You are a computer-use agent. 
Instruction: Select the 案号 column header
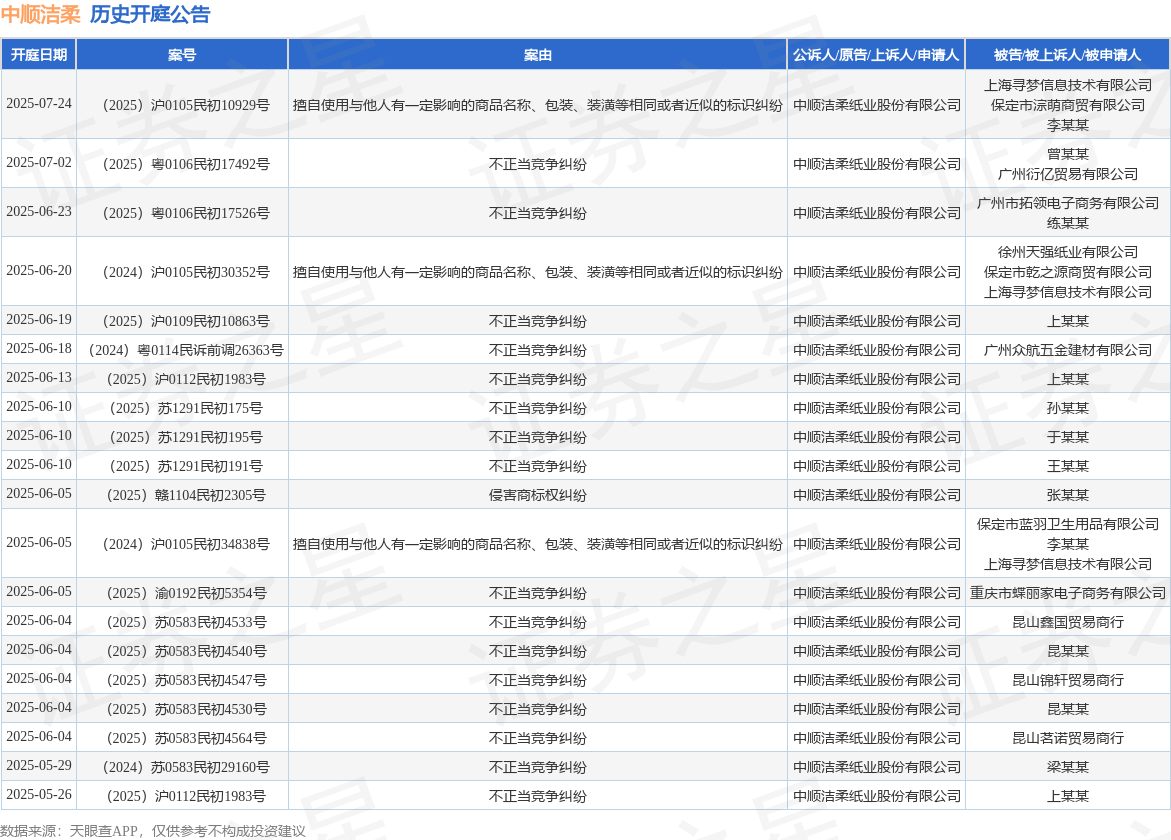coord(181,55)
